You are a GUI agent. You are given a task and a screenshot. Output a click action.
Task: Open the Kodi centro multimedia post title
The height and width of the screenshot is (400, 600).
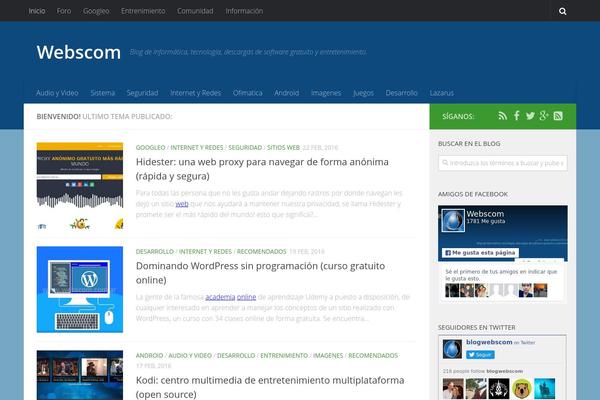tap(270, 387)
